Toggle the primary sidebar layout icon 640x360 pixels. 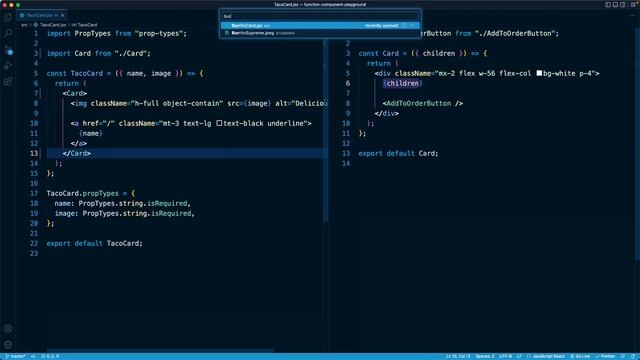pyautogui.click(x=608, y=5)
